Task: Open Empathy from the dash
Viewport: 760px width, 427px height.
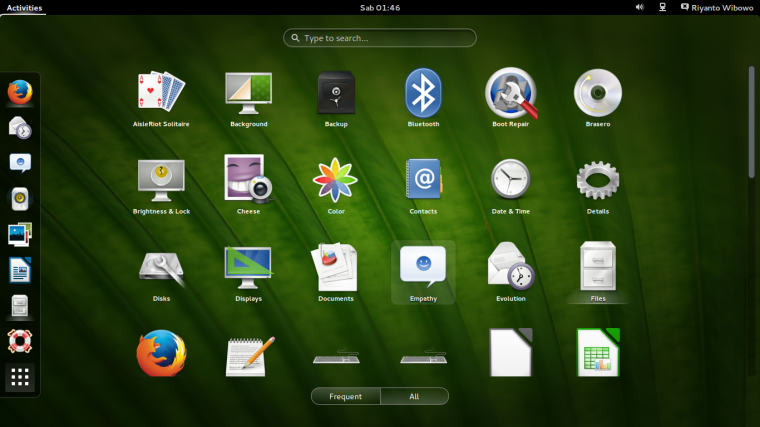Action: [20, 163]
